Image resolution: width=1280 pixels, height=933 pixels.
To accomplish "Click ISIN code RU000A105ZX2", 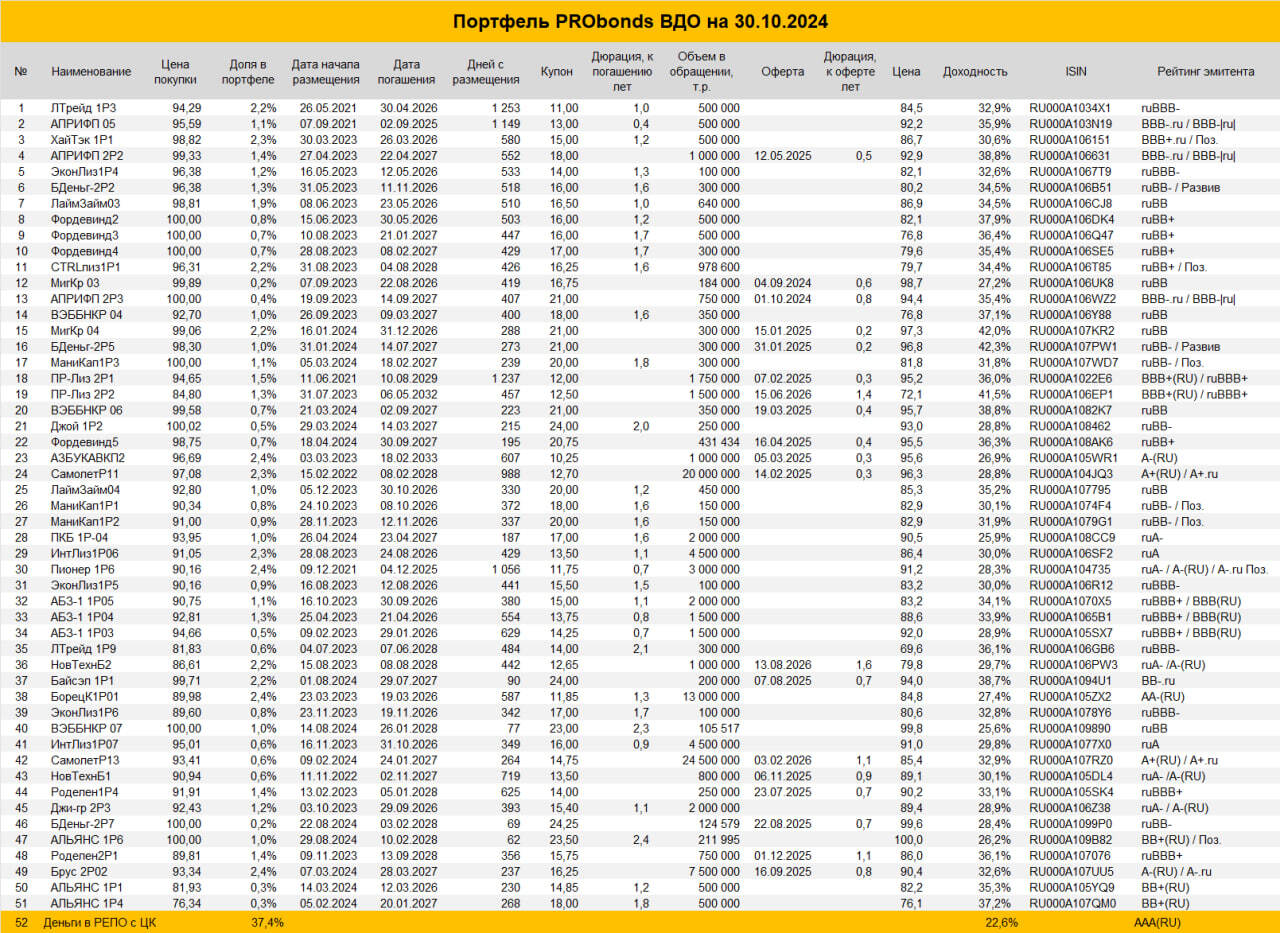I will pyautogui.click(x=1070, y=697).
